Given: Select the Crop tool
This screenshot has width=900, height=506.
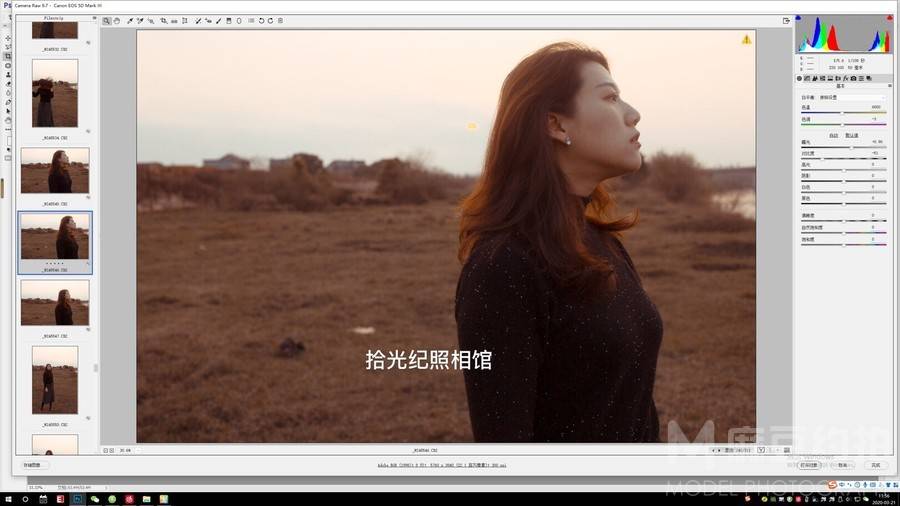Looking at the screenshot, I should tap(164, 21).
